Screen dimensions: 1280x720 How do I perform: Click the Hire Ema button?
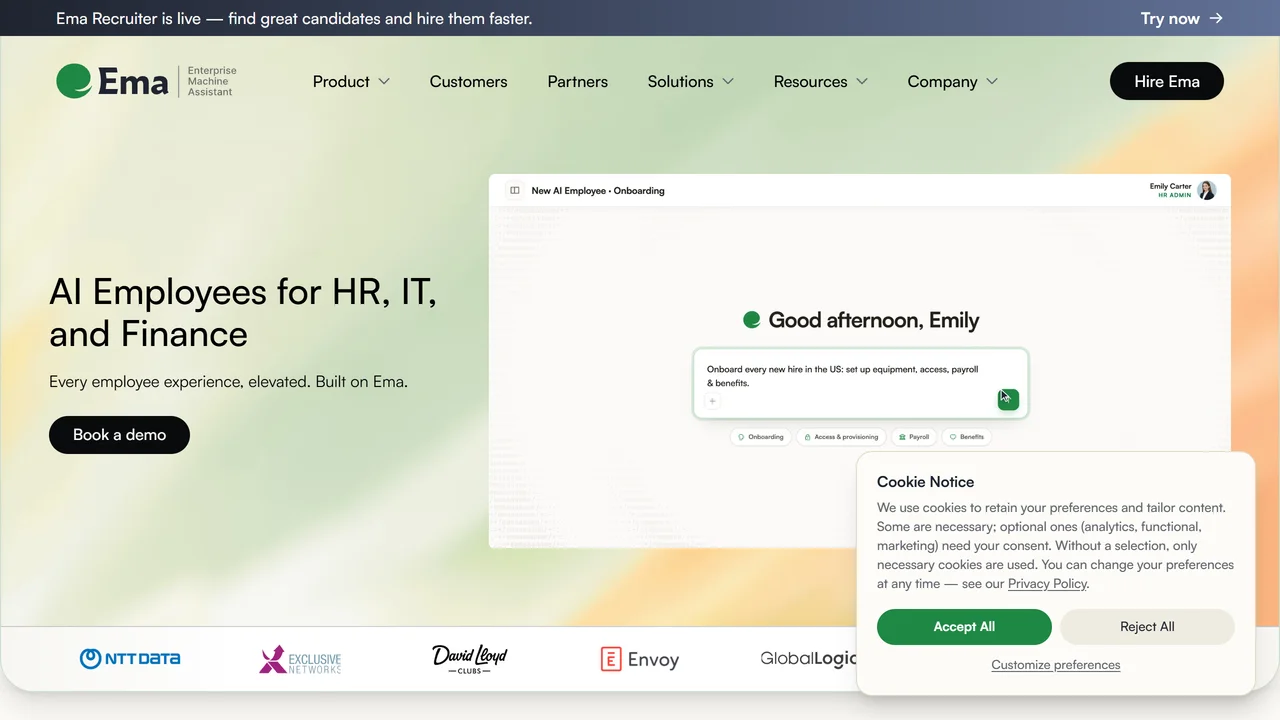tap(1167, 81)
